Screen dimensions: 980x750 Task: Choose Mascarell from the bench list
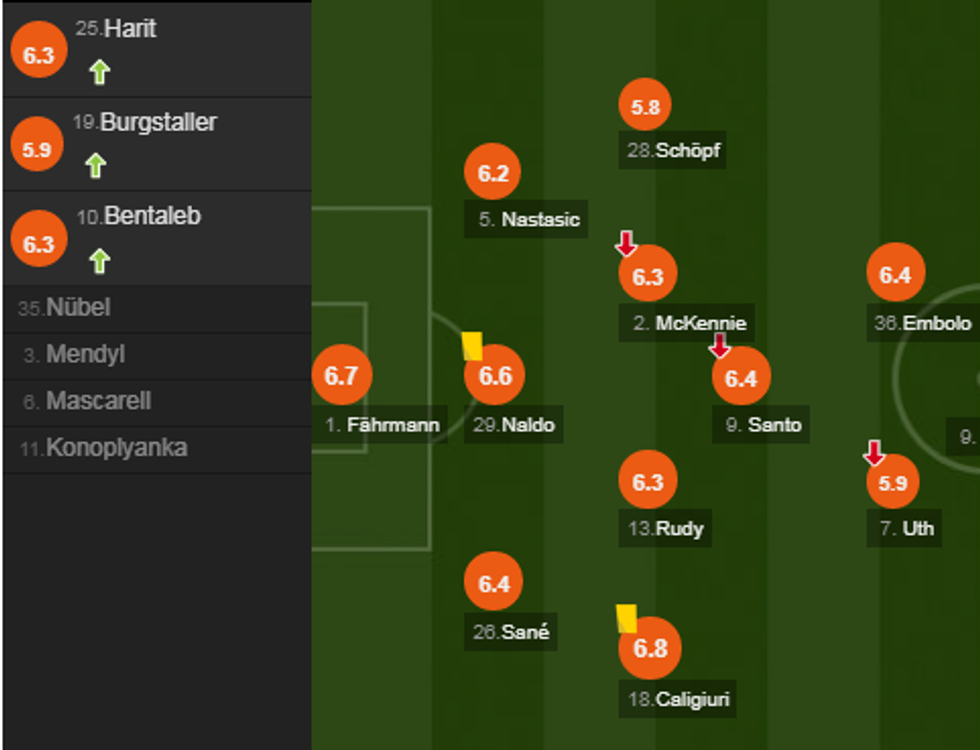[x=98, y=402]
